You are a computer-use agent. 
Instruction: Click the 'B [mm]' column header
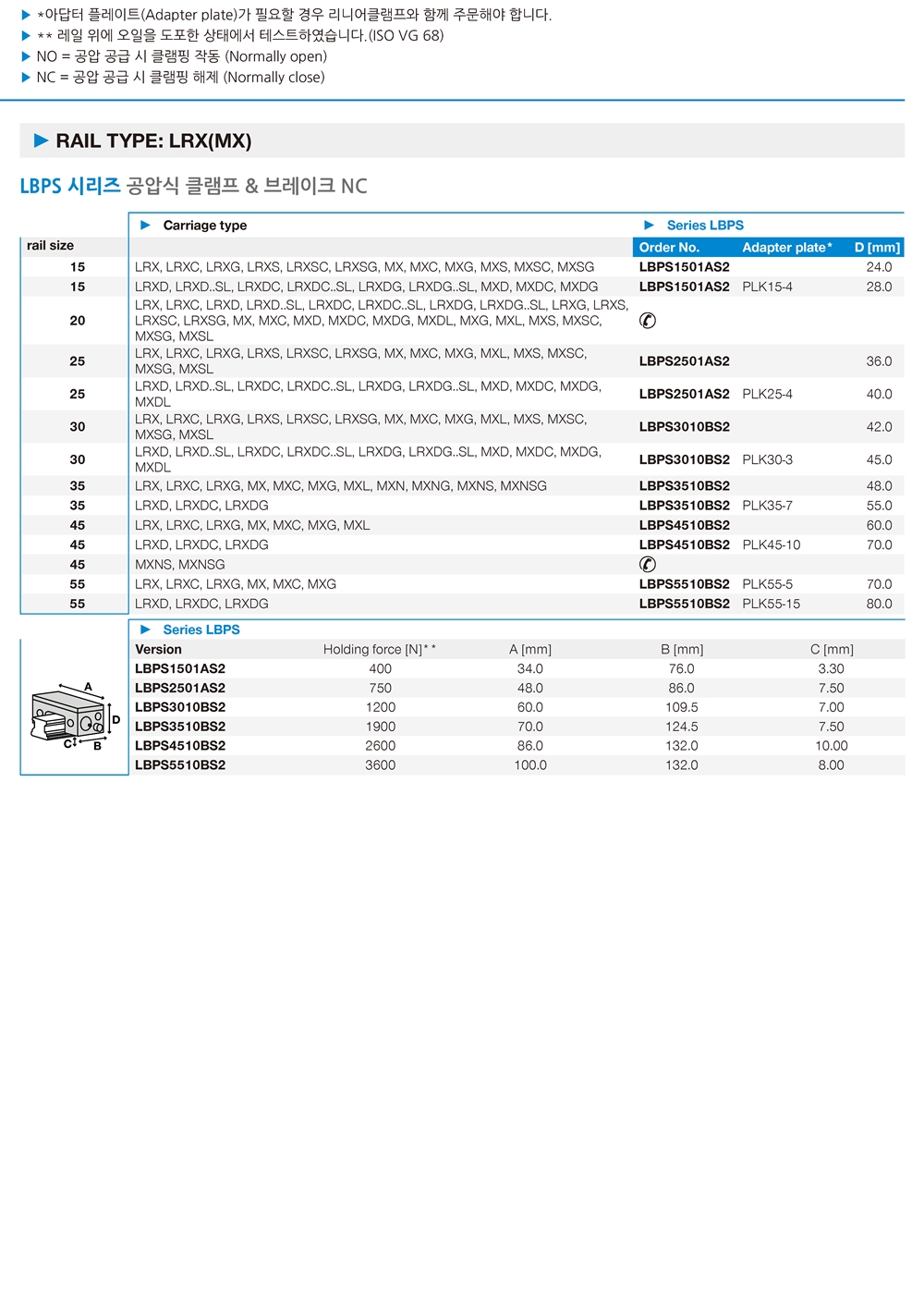coord(682,650)
